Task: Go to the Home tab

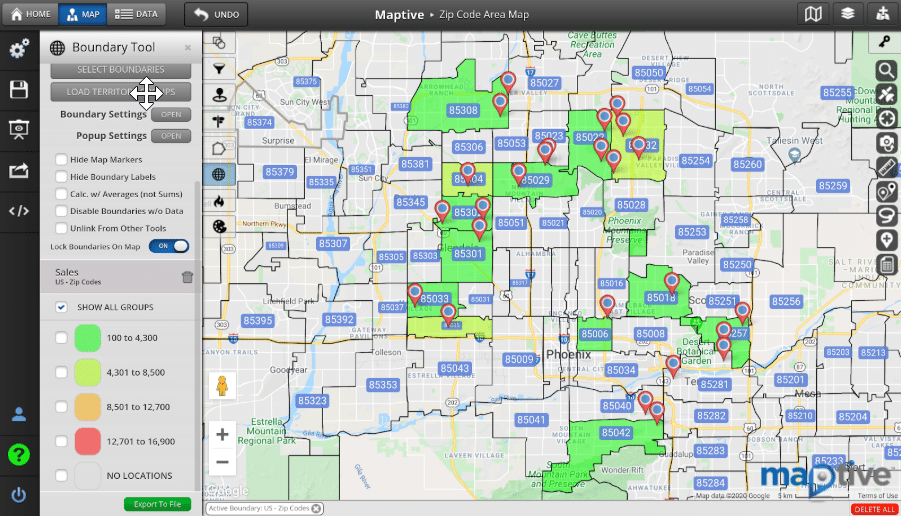Action: coord(30,14)
